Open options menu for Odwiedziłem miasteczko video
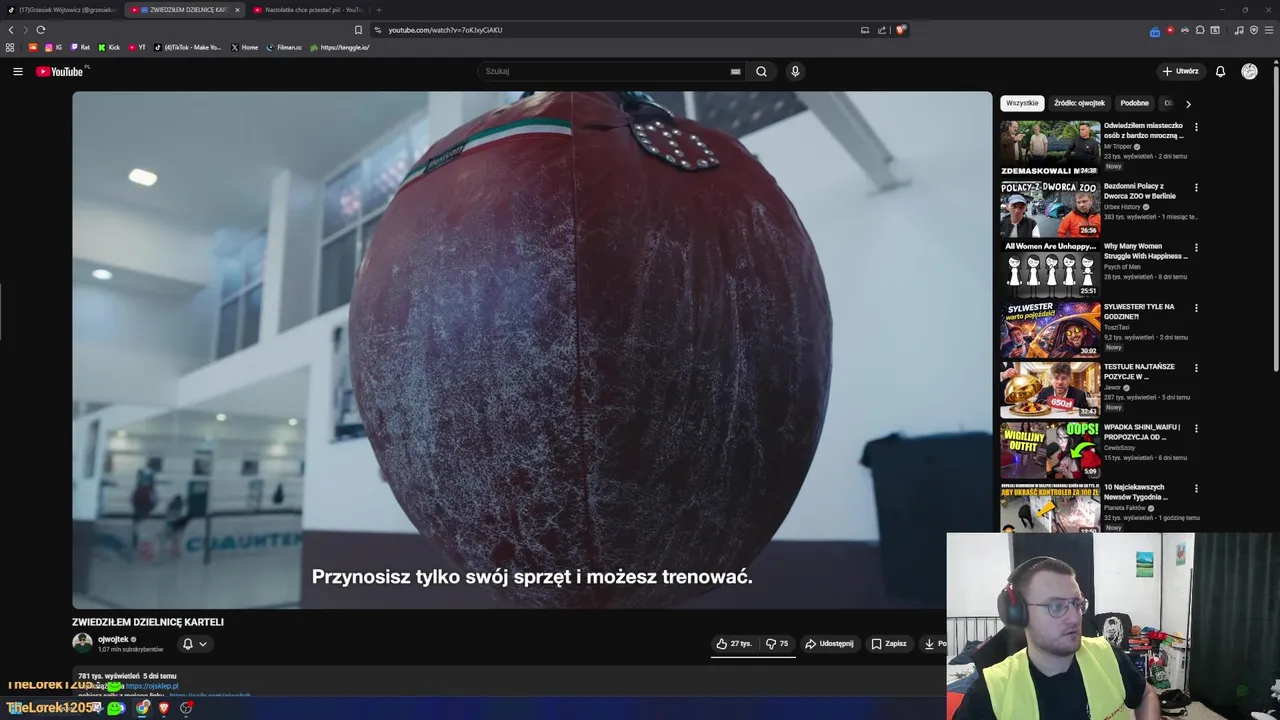 tap(1196, 127)
